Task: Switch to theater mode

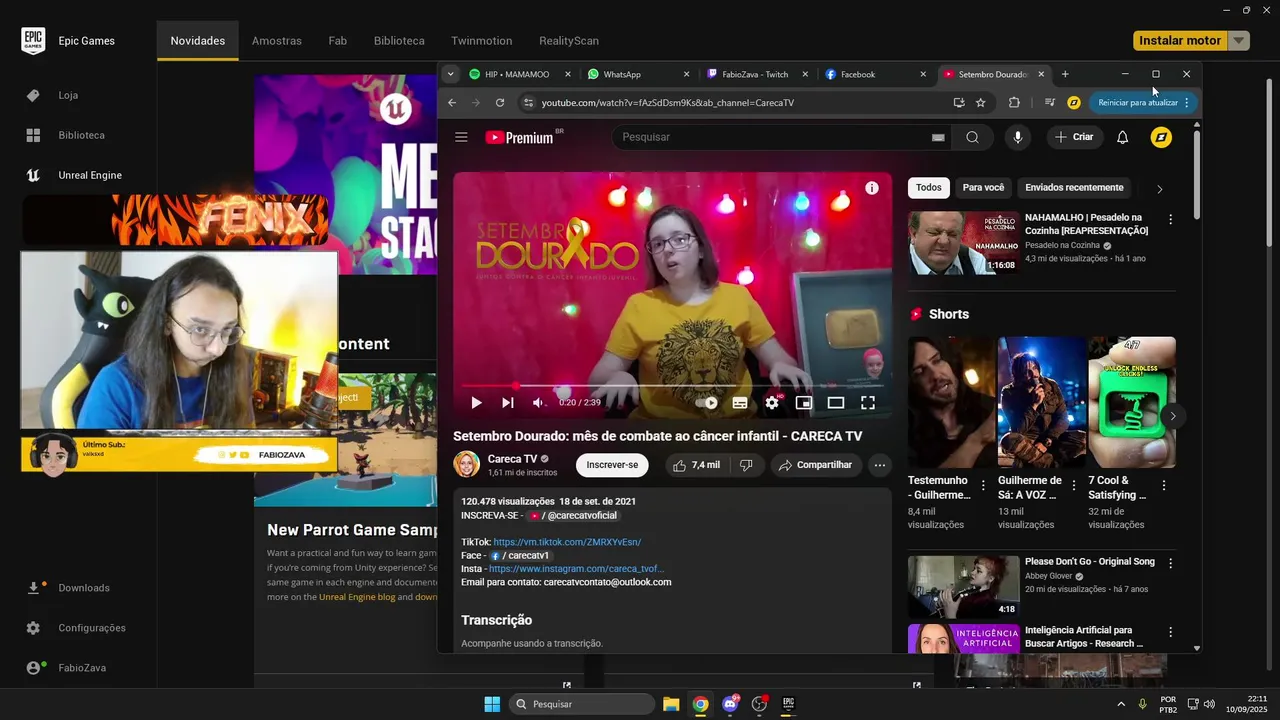Action: click(836, 403)
